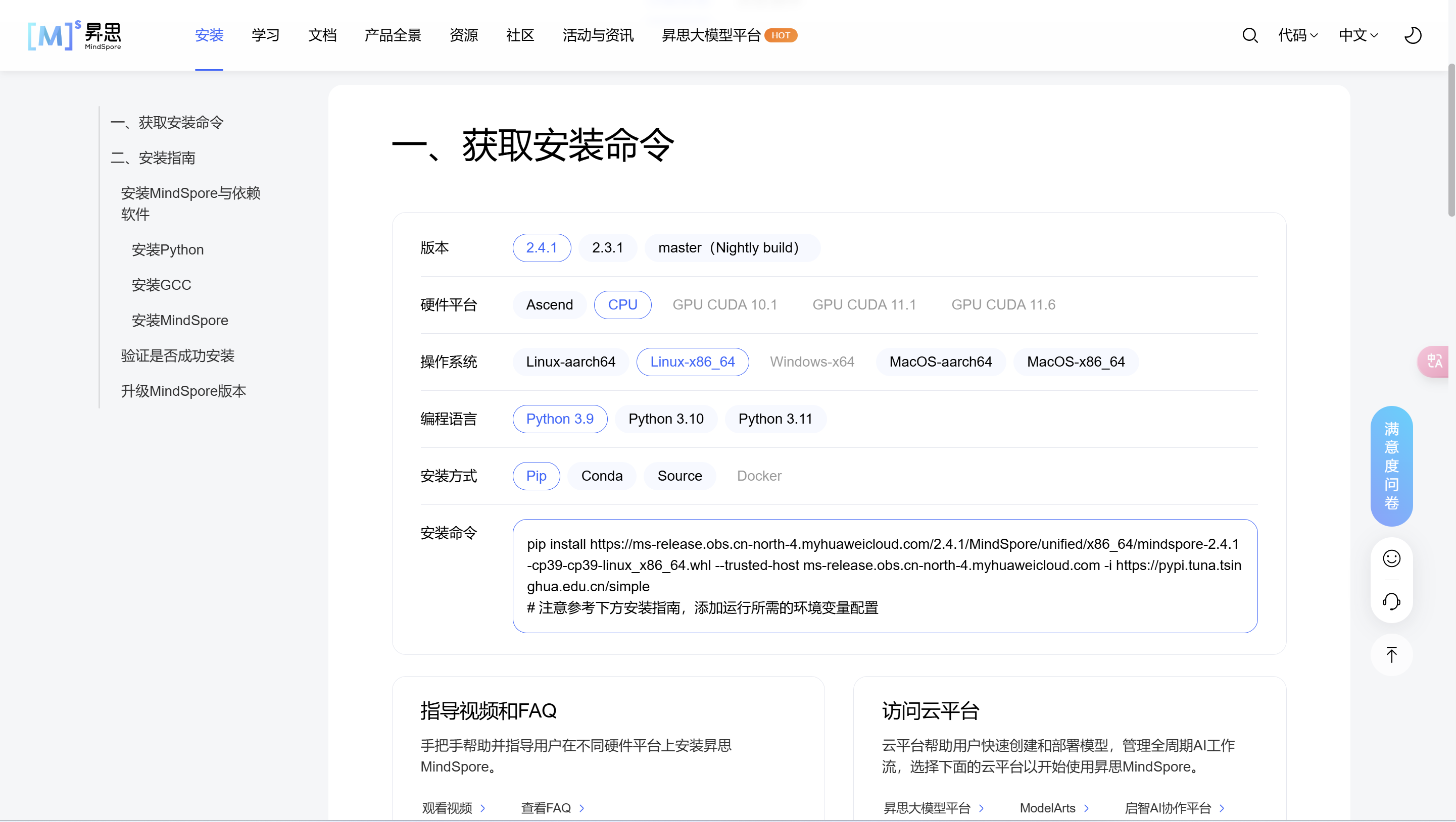Click the MindSpore logo

(x=75, y=35)
